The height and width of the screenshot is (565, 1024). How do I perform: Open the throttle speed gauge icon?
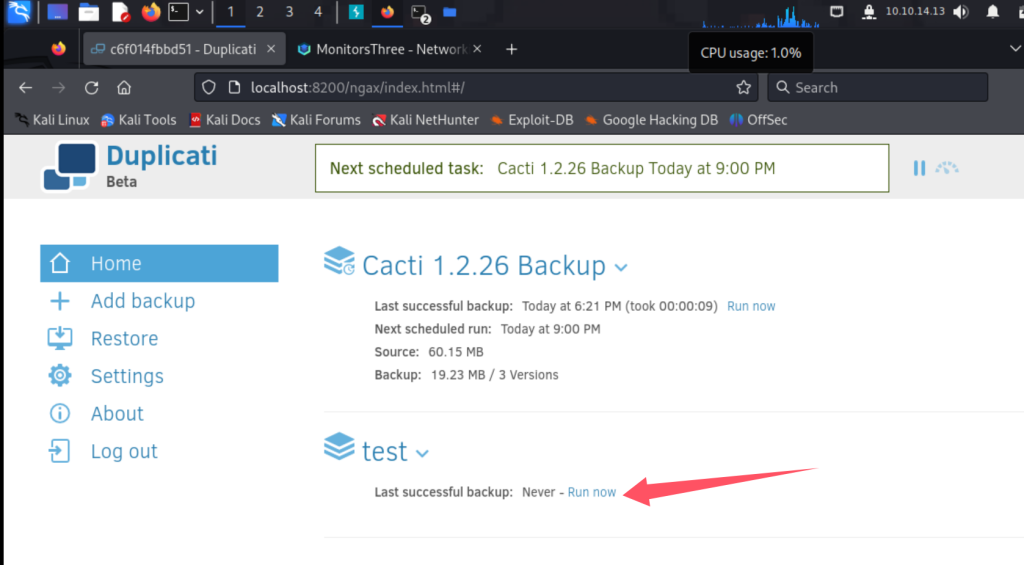pyautogui.click(x=946, y=168)
